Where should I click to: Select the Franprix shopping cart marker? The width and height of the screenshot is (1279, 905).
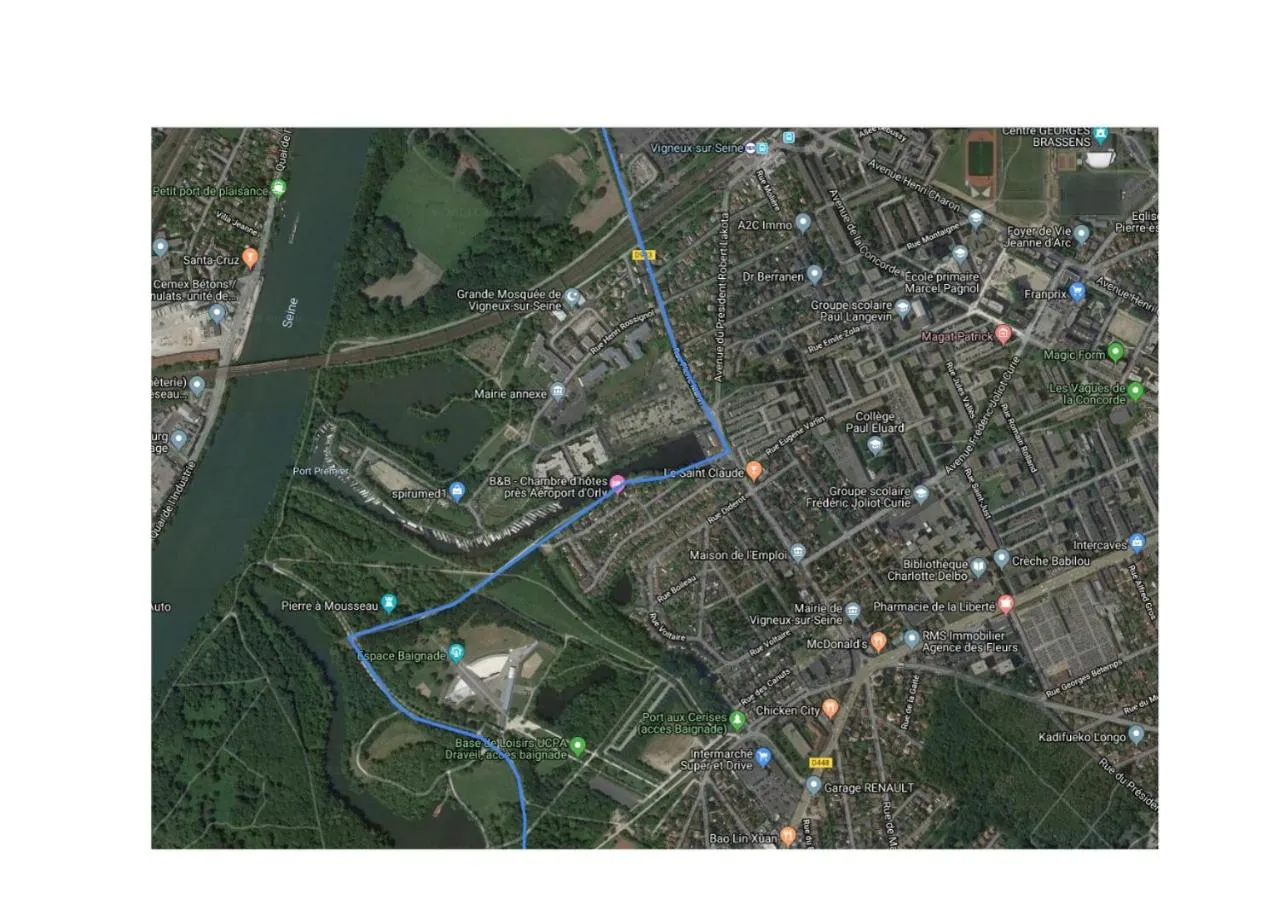(x=1077, y=292)
